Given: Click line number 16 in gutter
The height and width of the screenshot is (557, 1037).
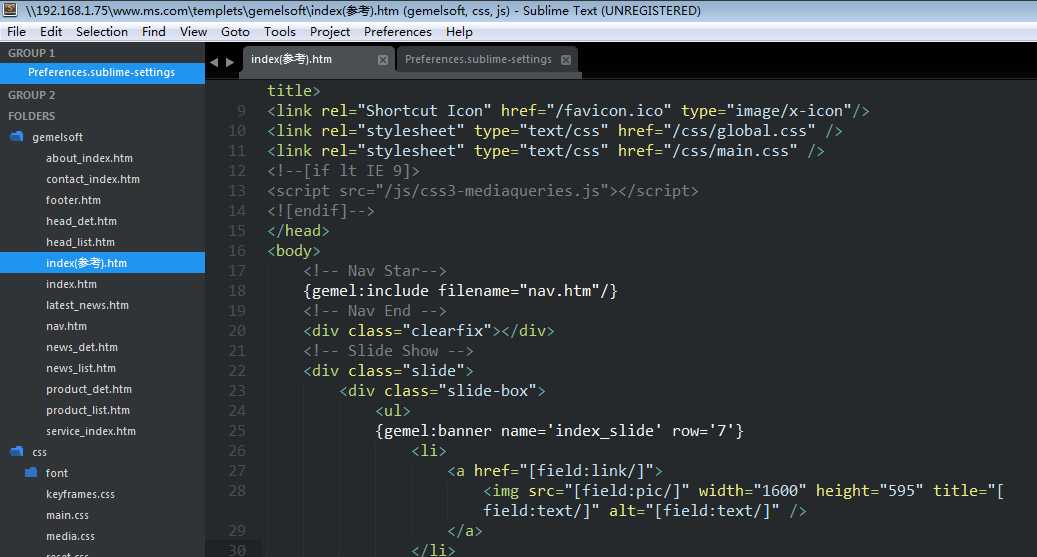Looking at the screenshot, I should [x=237, y=251].
